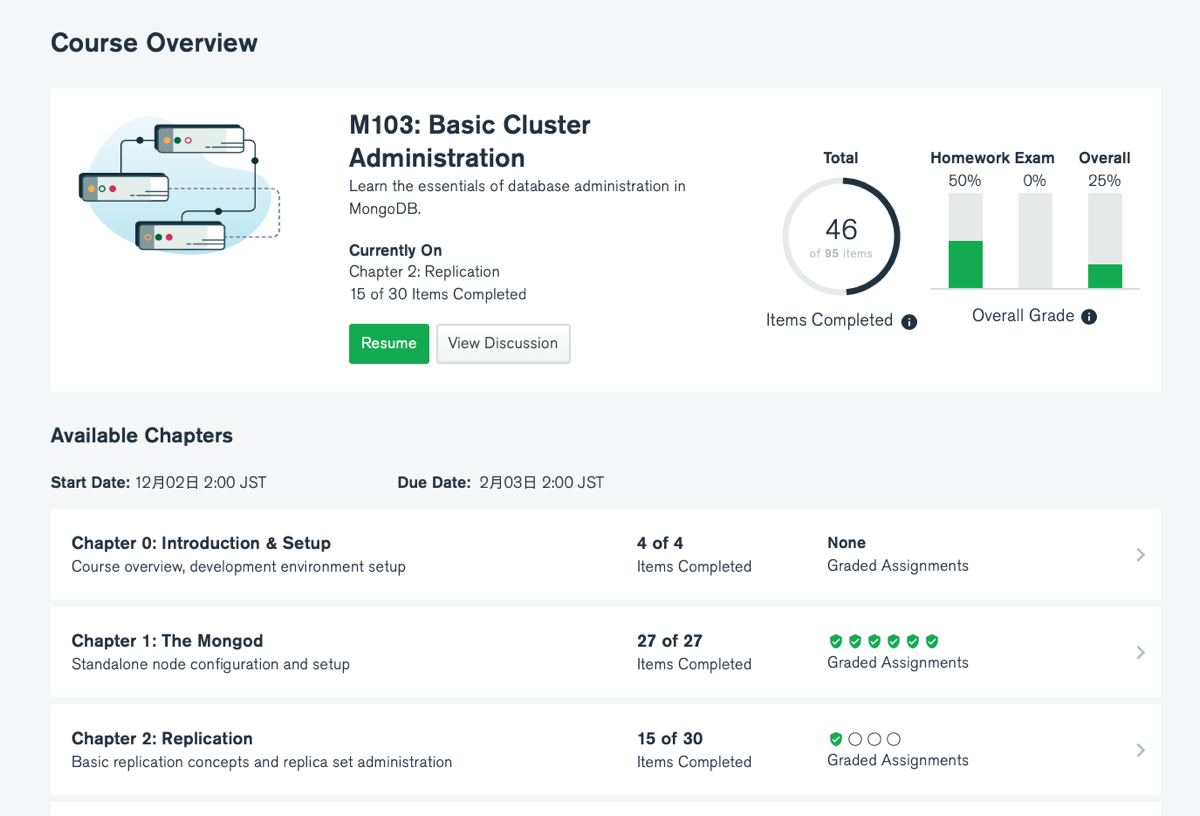Click the first empty circle in Chapter 2

855,739
